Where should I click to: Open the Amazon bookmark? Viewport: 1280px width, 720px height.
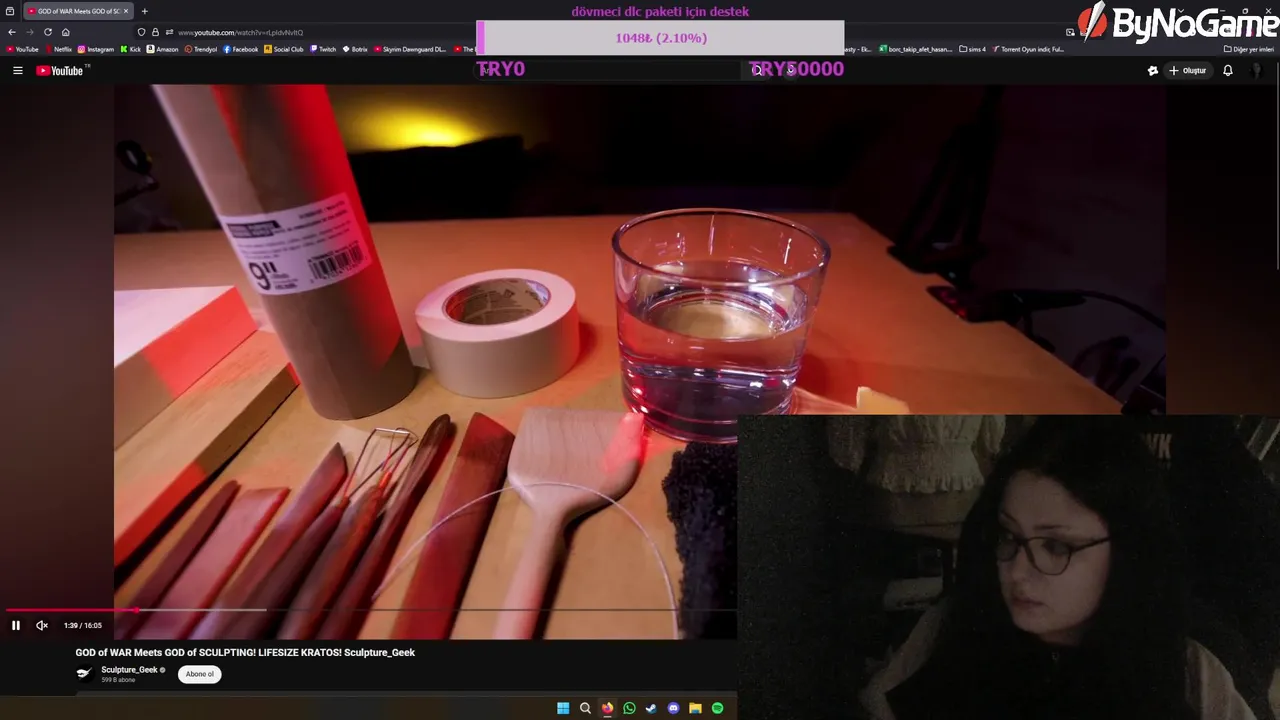(163, 49)
